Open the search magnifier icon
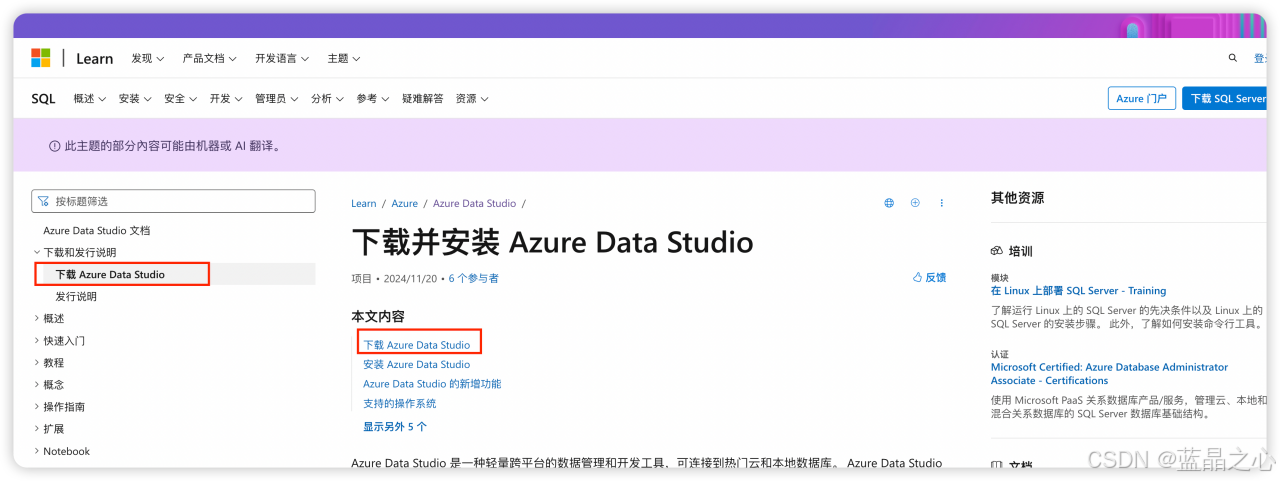 tap(1233, 58)
